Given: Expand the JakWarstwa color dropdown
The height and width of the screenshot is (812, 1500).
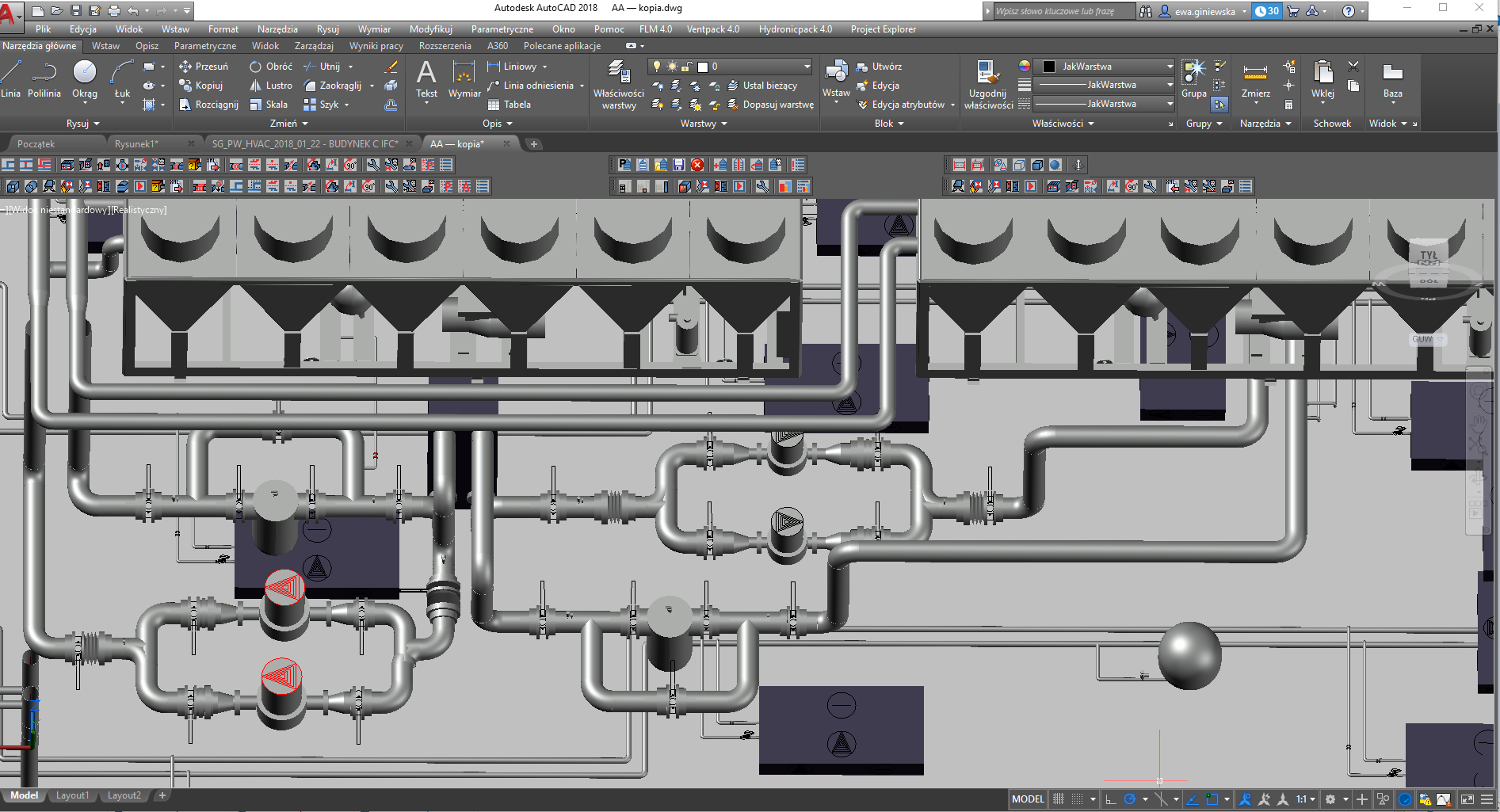Looking at the screenshot, I should [x=1170, y=67].
